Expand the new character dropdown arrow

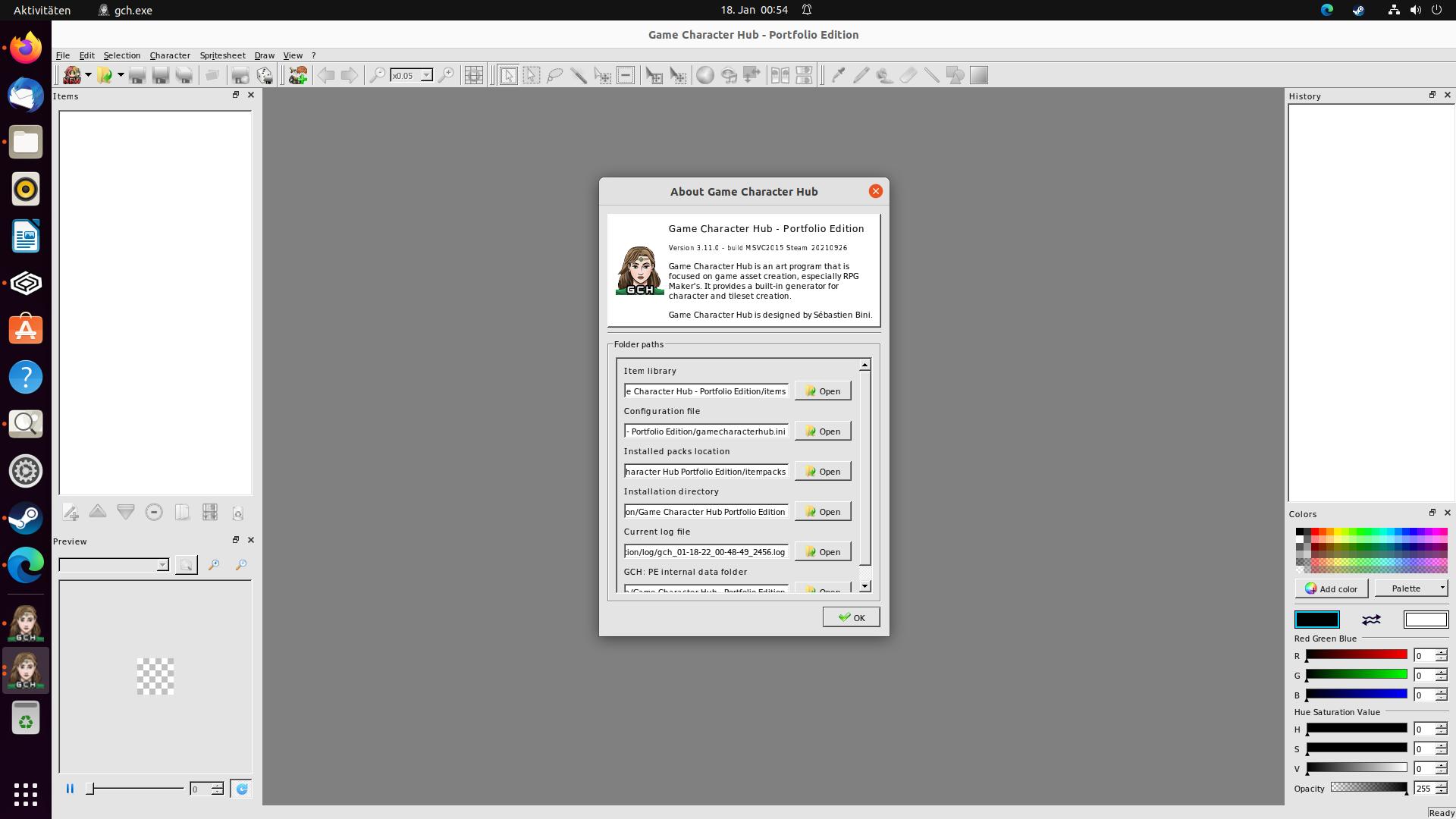(89, 75)
